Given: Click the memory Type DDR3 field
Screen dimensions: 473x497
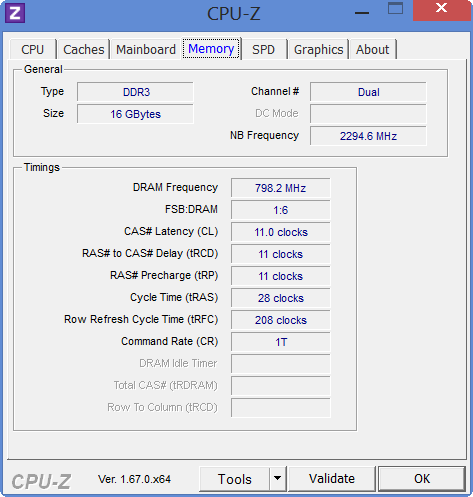Looking at the screenshot, I should pyautogui.click(x=135, y=92).
